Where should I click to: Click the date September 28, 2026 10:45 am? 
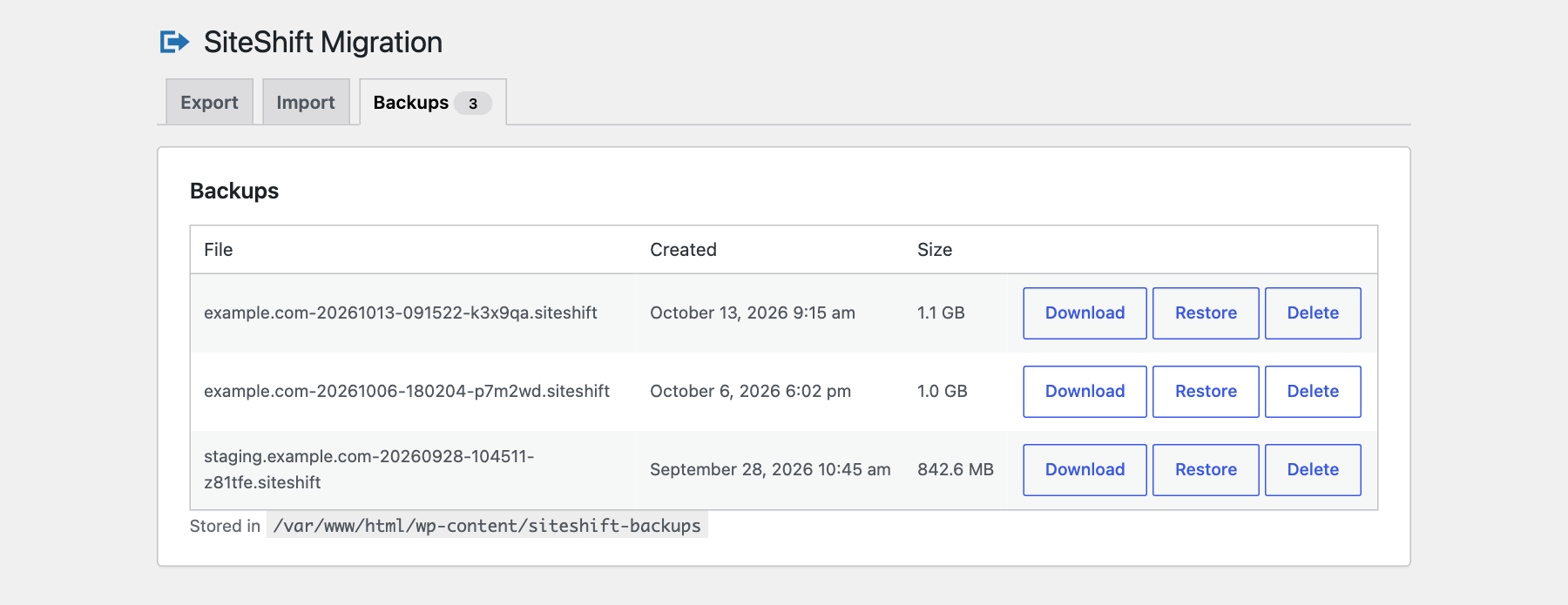[770, 469]
